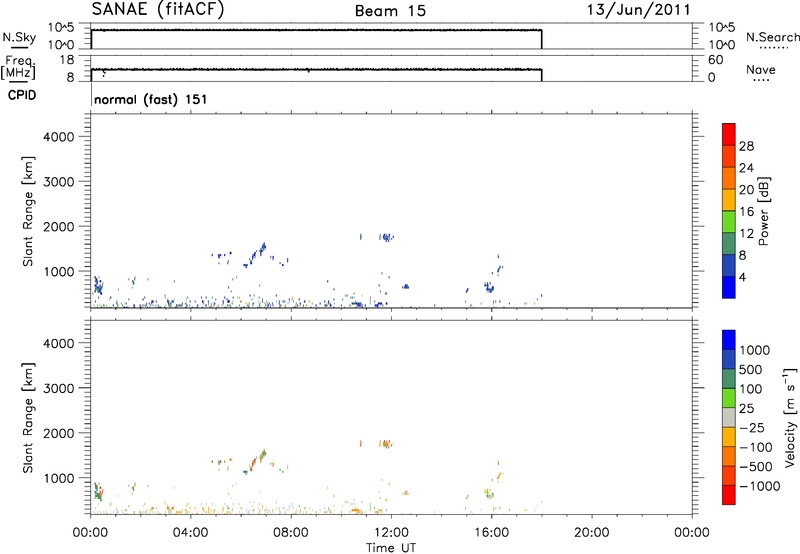Click the 'N.Sky' label

click(19, 37)
